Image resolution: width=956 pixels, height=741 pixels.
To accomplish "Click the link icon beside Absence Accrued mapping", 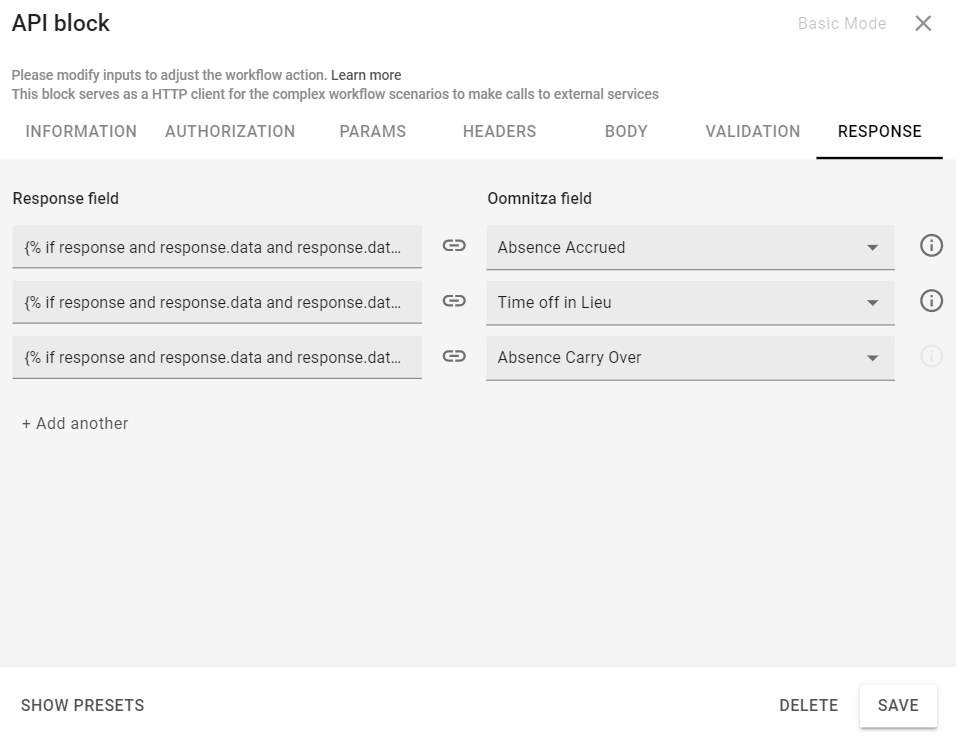I will (x=452, y=246).
